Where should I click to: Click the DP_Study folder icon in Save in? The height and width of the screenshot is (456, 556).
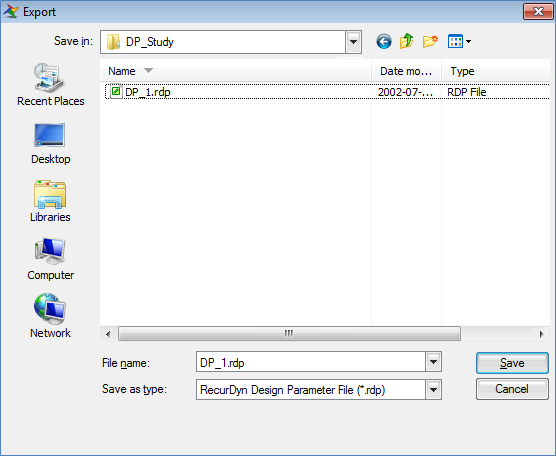tap(113, 42)
